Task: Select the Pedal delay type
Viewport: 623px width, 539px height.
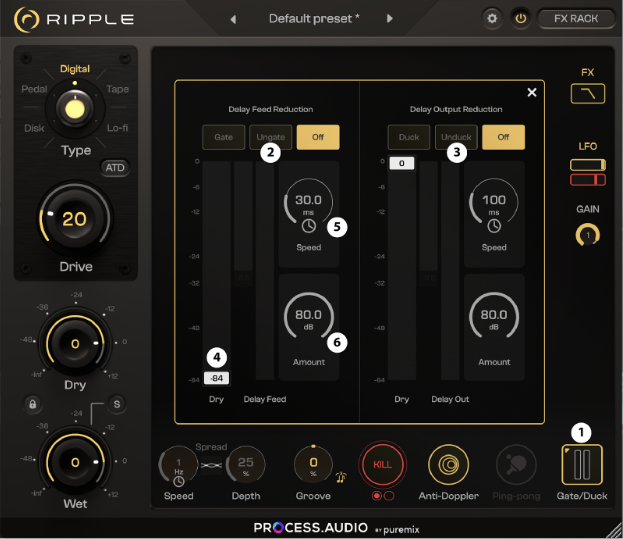Action: (34, 89)
